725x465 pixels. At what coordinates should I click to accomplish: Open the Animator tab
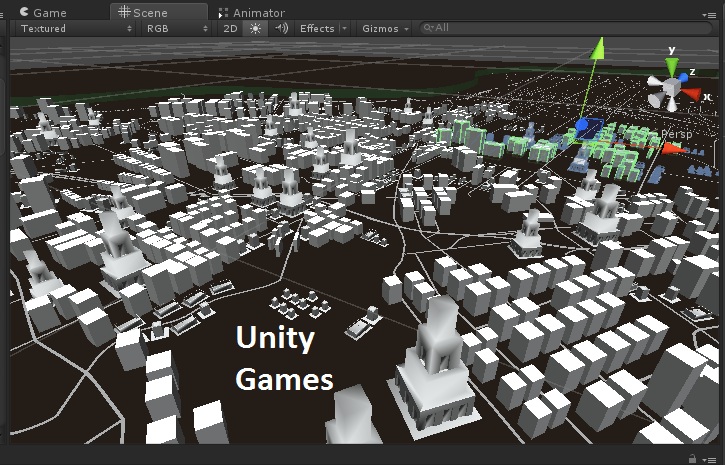click(252, 12)
